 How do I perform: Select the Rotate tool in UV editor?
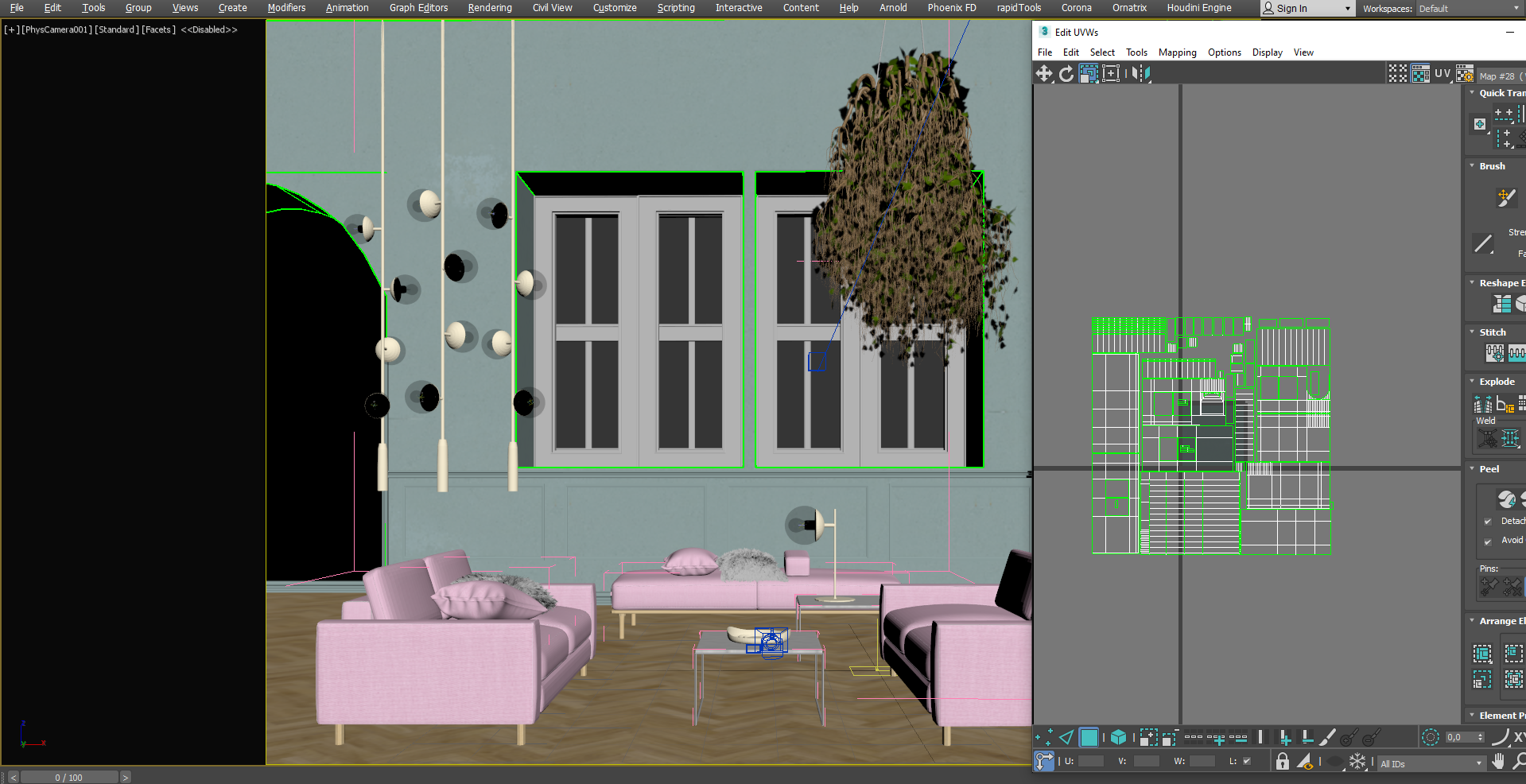pos(1066,74)
